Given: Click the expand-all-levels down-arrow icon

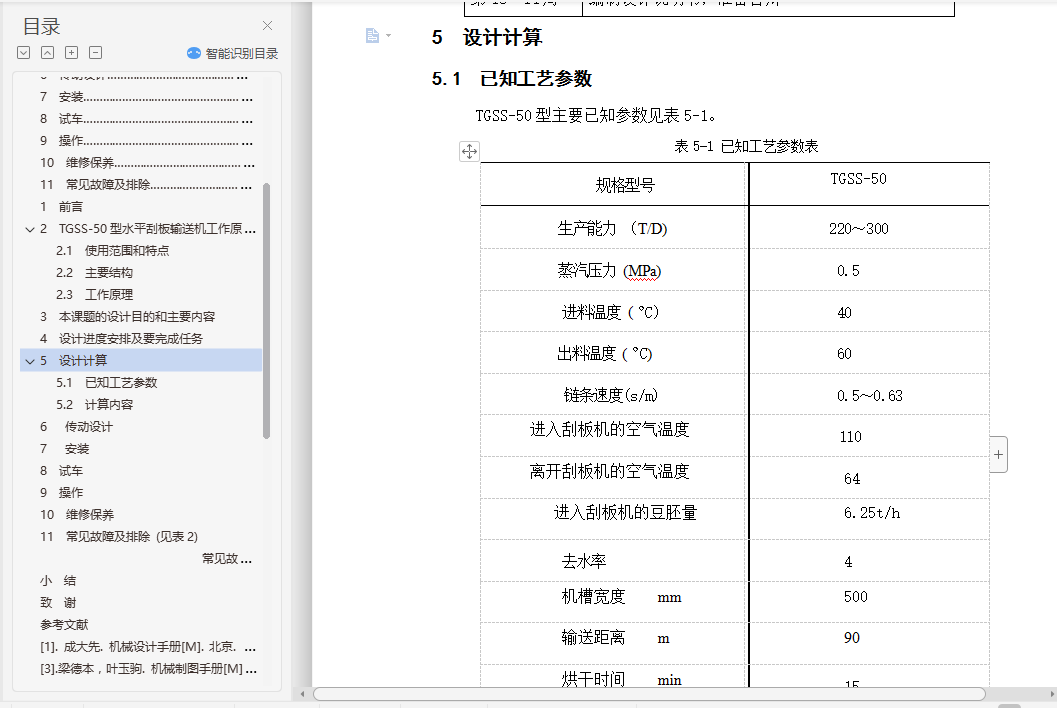Looking at the screenshot, I should click(24, 53).
